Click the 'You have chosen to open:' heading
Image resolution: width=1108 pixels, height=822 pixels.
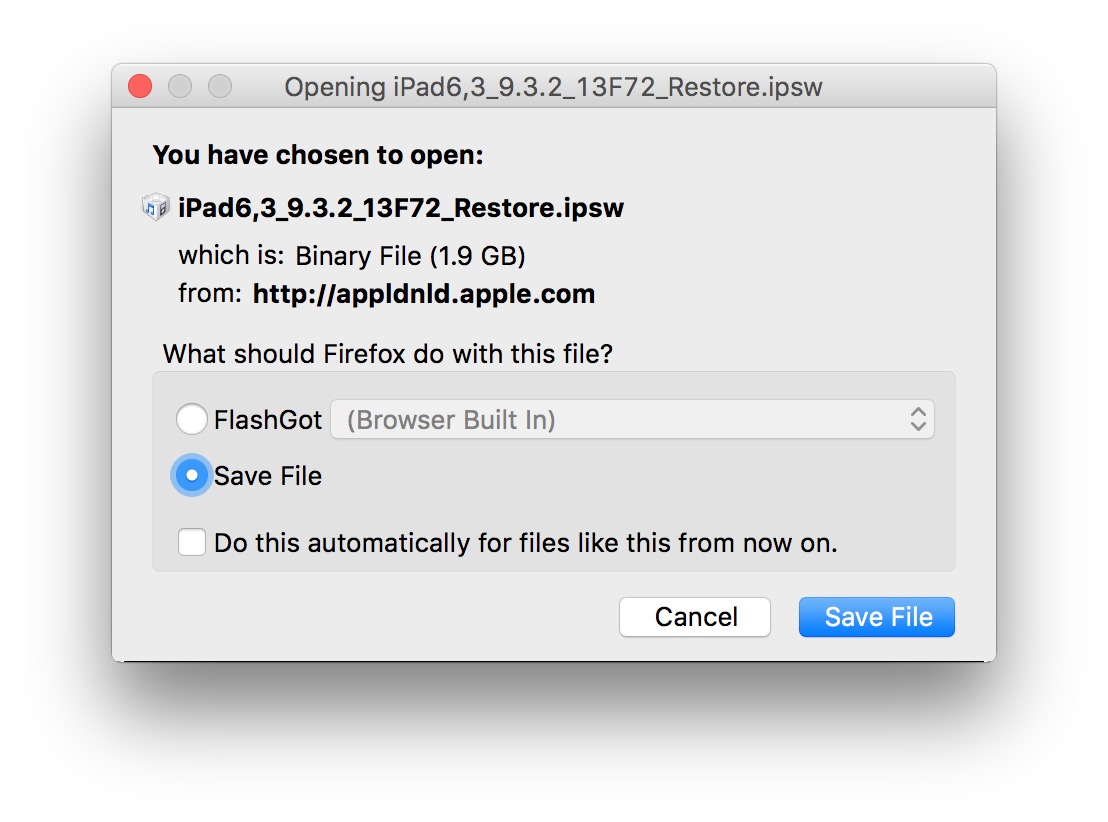pyautogui.click(x=318, y=155)
